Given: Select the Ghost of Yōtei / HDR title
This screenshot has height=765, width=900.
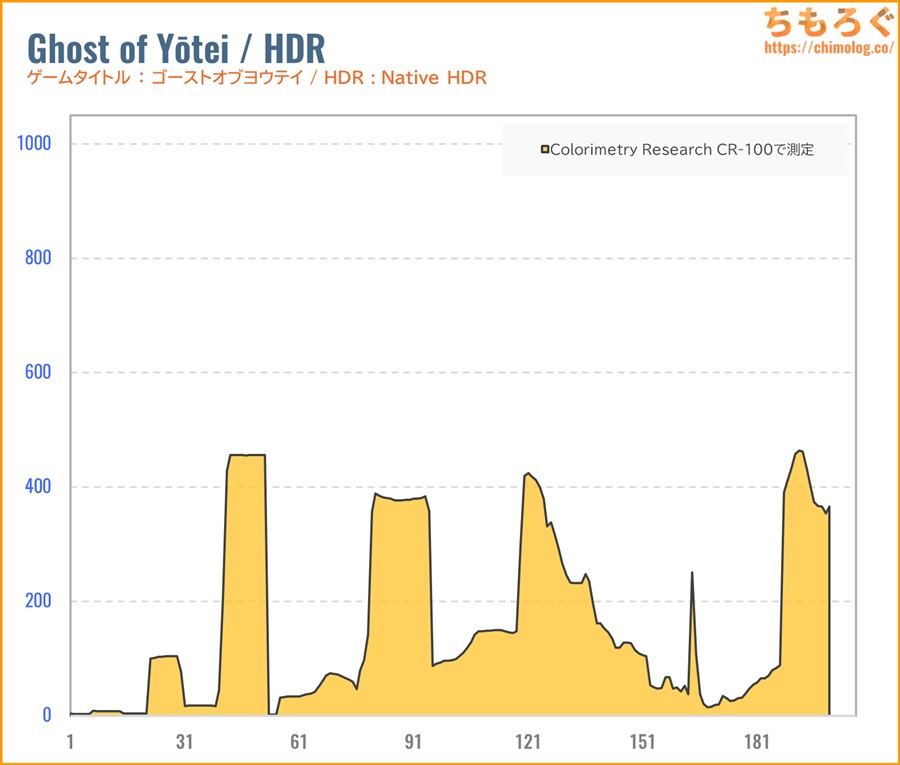Looking at the screenshot, I should [x=175, y=48].
